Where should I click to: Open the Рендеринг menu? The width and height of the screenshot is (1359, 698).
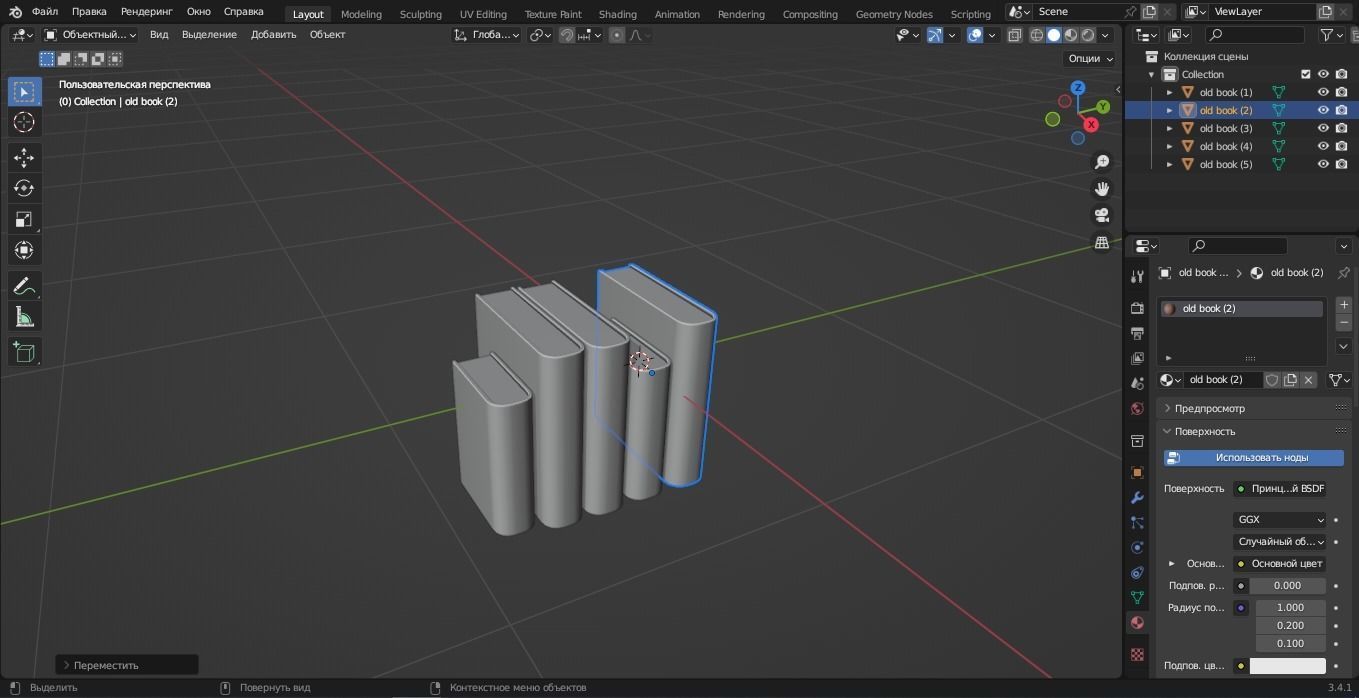tap(146, 12)
